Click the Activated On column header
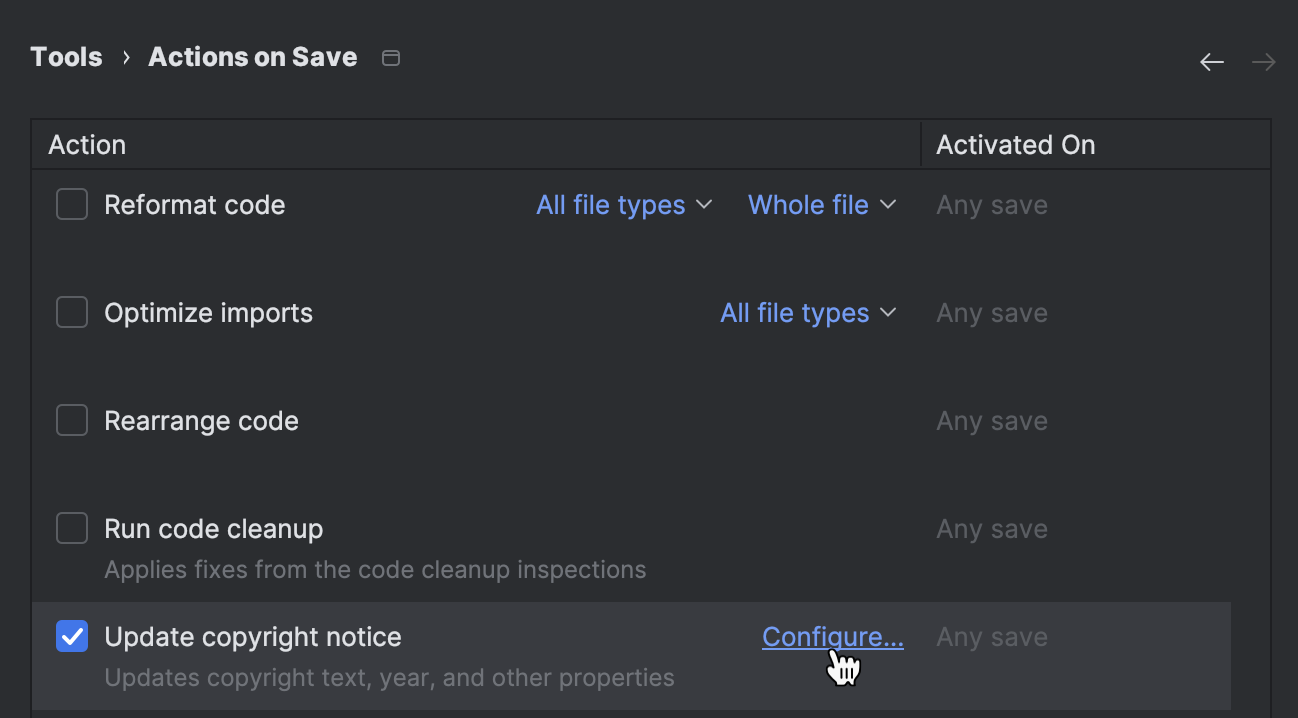The width and height of the screenshot is (1298, 718). [x=1015, y=144]
